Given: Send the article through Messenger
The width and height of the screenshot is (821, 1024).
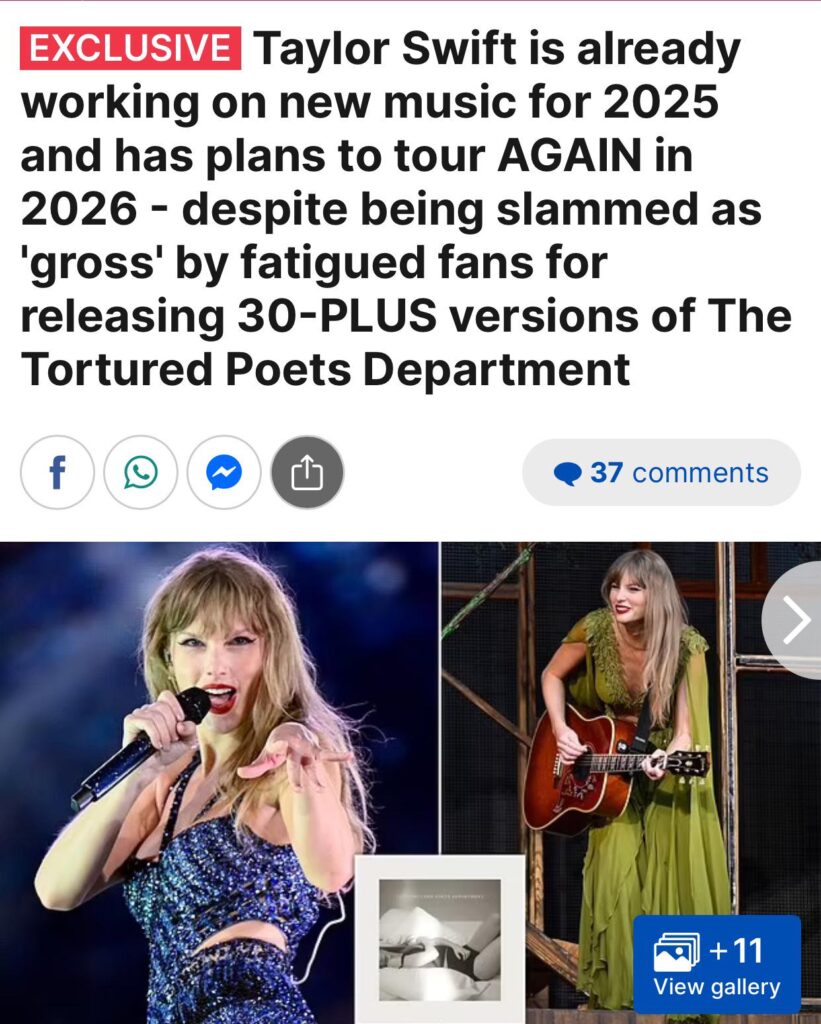Looking at the screenshot, I should point(224,472).
